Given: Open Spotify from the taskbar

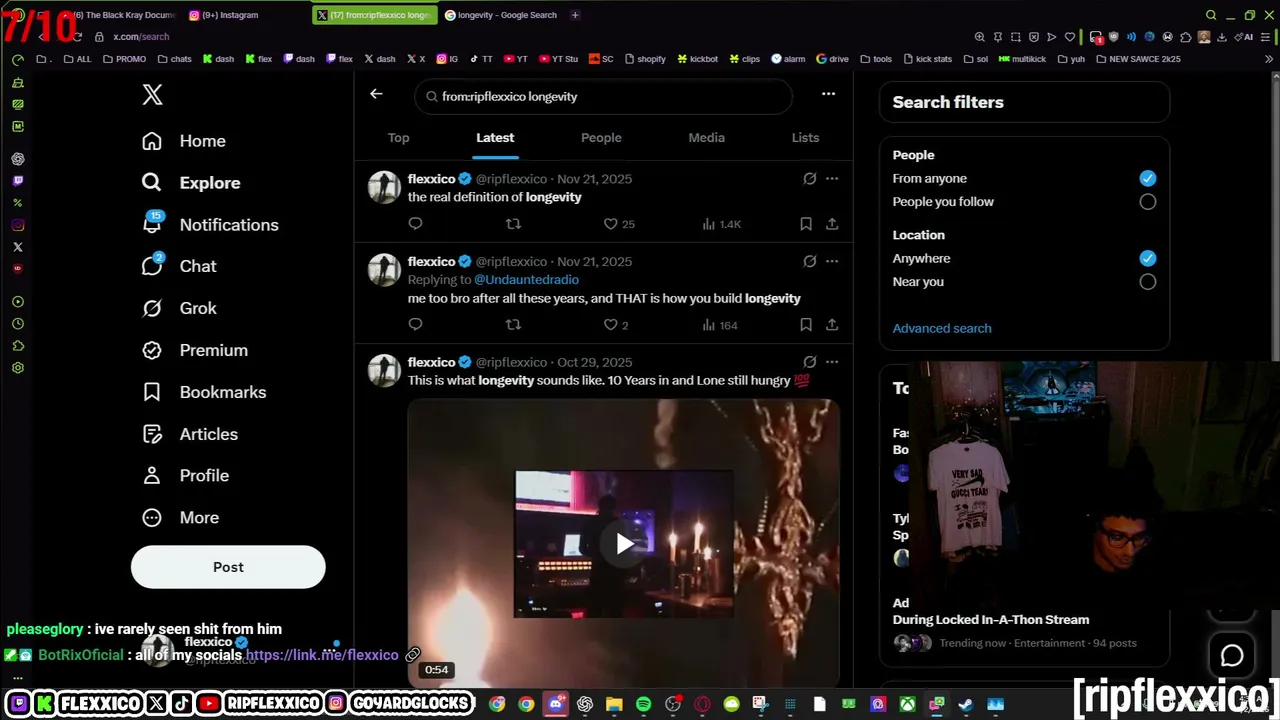Looking at the screenshot, I should pyautogui.click(x=643, y=704).
